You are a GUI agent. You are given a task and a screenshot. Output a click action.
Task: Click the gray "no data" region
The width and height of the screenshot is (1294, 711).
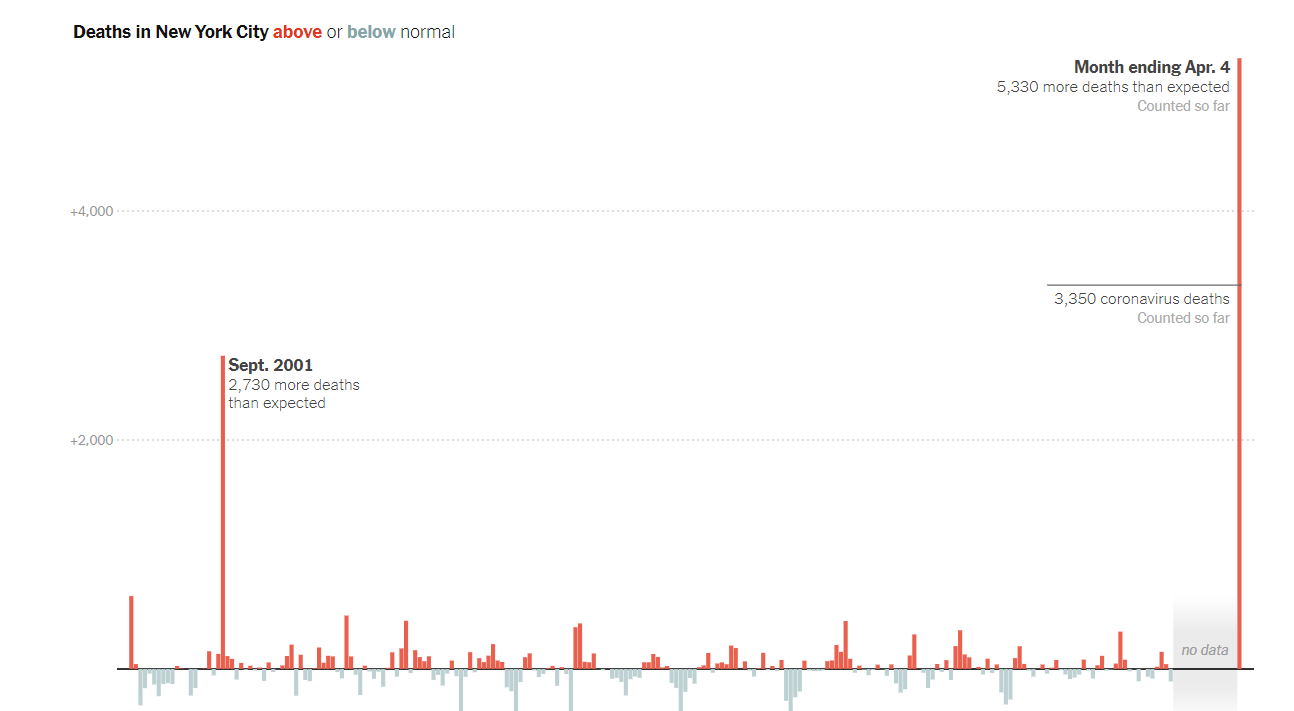point(1204,640)
